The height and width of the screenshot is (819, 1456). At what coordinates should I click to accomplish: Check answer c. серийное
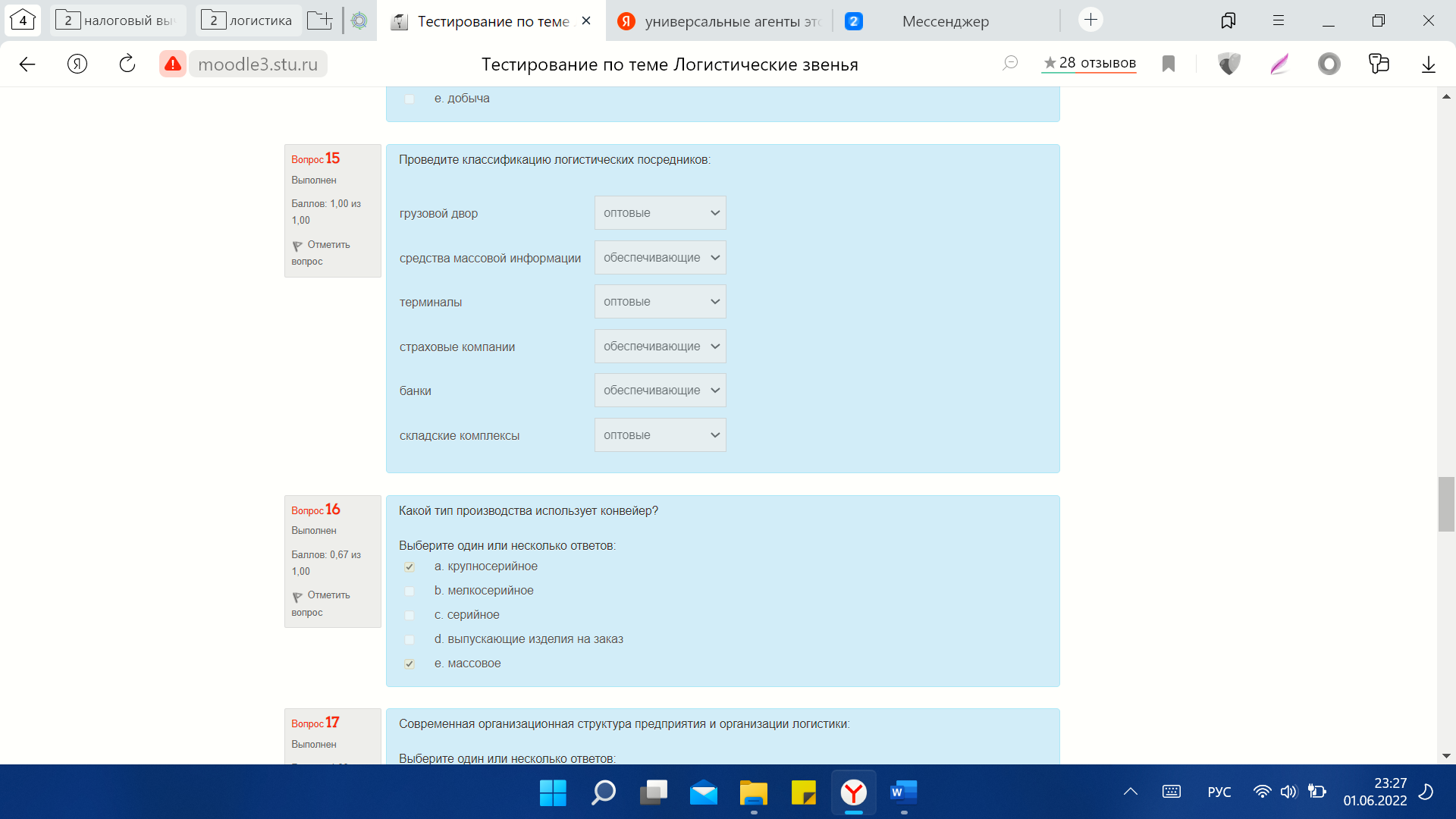pos(409,615)
